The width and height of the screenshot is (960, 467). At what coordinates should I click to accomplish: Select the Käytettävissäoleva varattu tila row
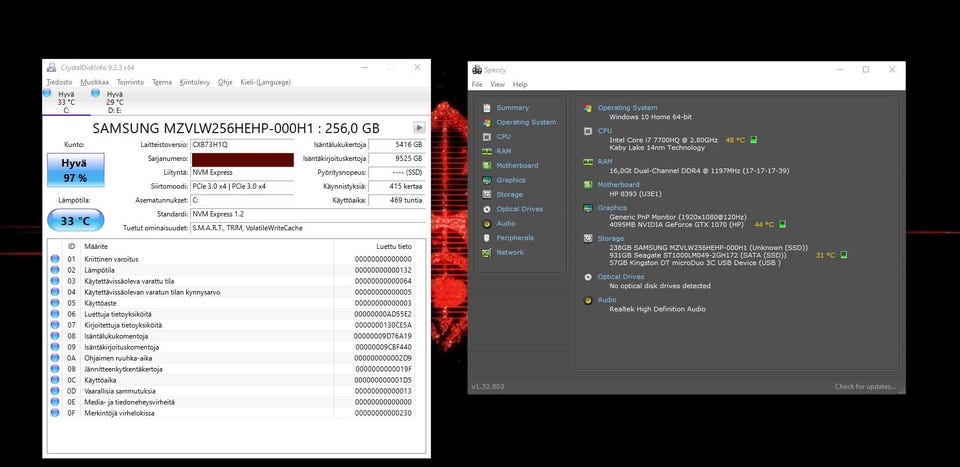coord(232,281)
